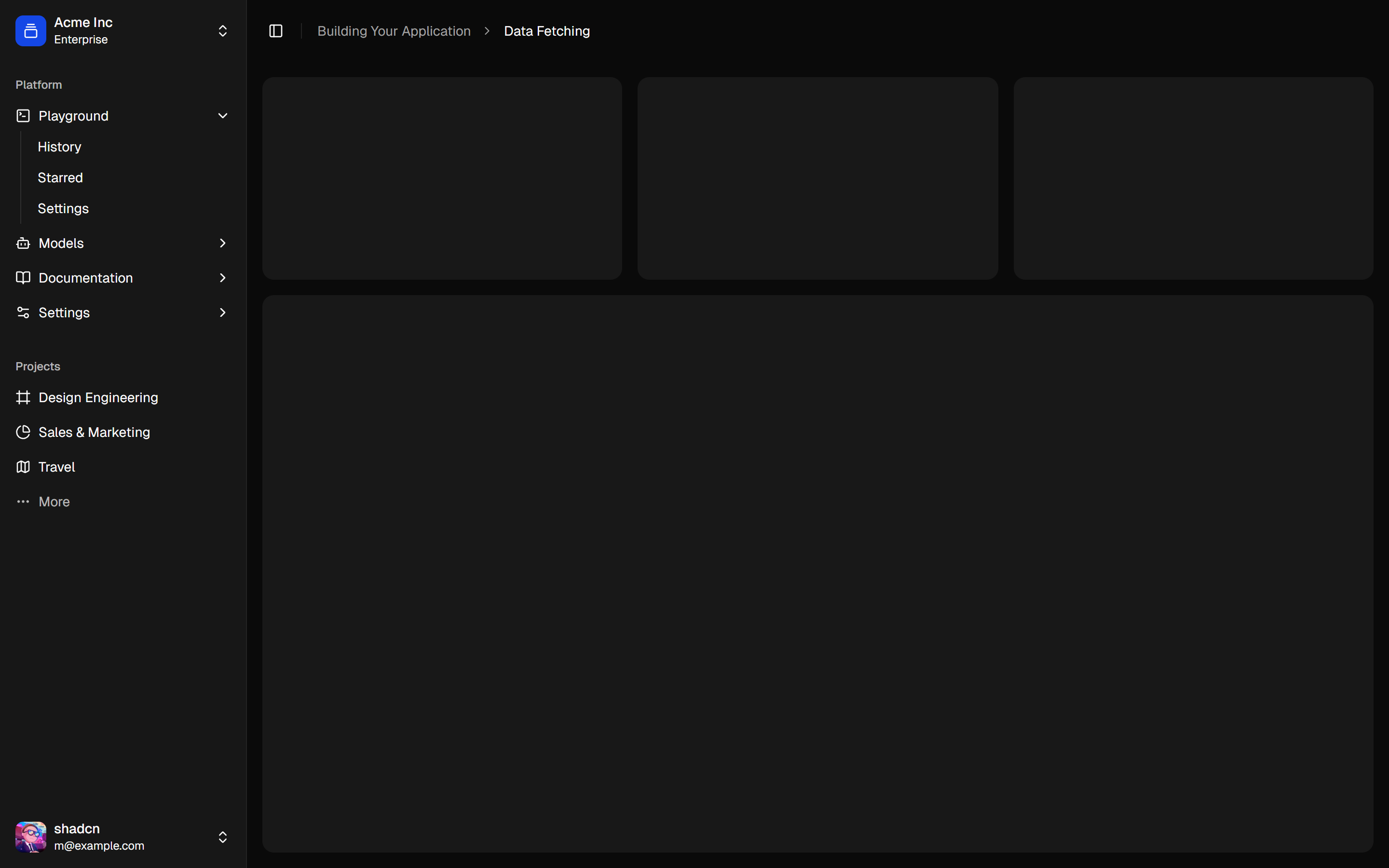Toggle the sidebar panel icon

(275, 31)
